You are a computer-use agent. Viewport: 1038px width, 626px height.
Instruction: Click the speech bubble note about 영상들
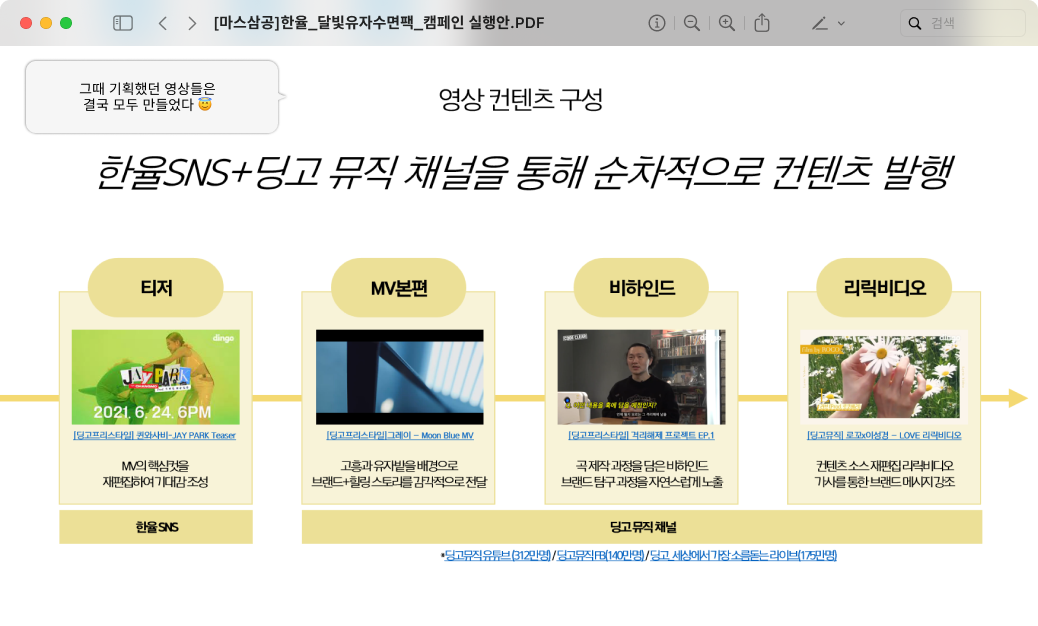[152, 97]
